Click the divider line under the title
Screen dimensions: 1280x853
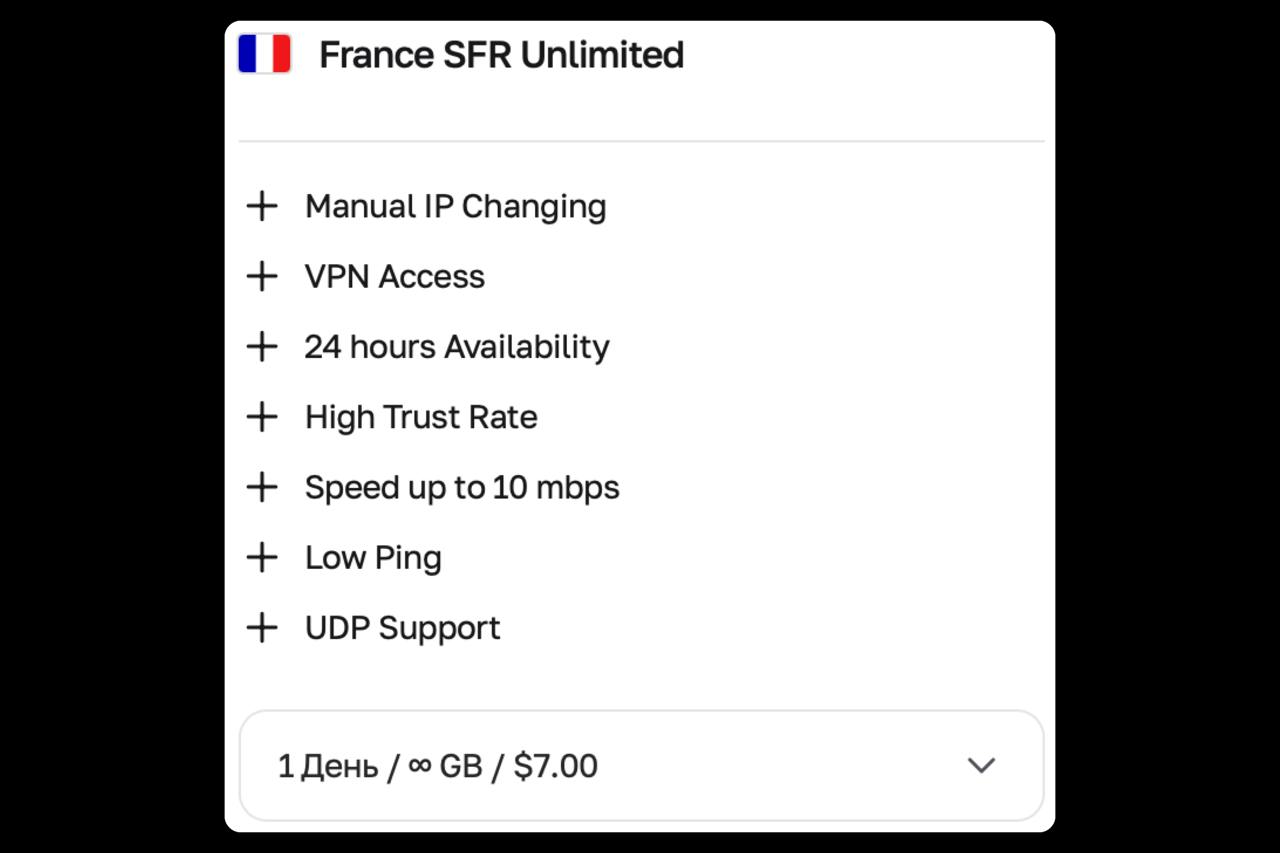pyautogui.click(x=641, y=141)
